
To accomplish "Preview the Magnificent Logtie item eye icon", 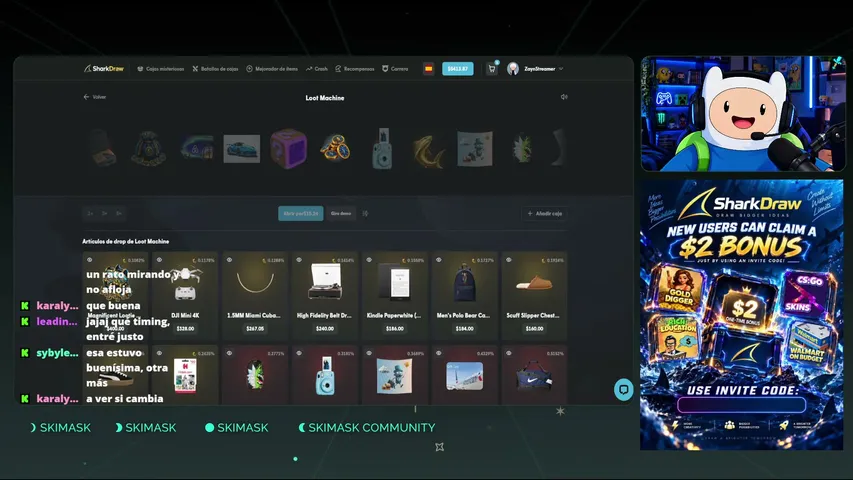I will [x=90, y=260].
